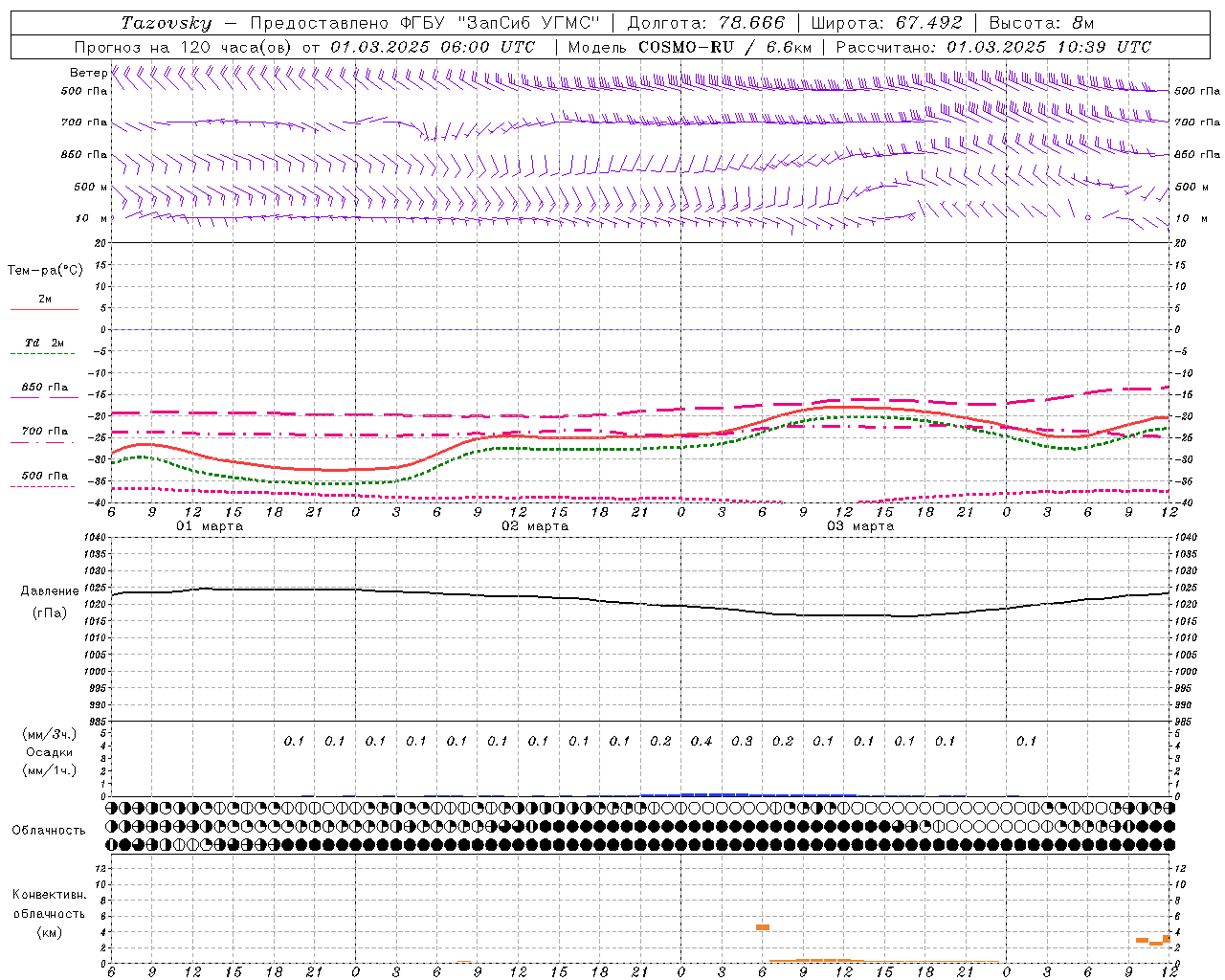Click the (мм/1ч.) precipitation unit label
1225x980 pixels.
50,770
